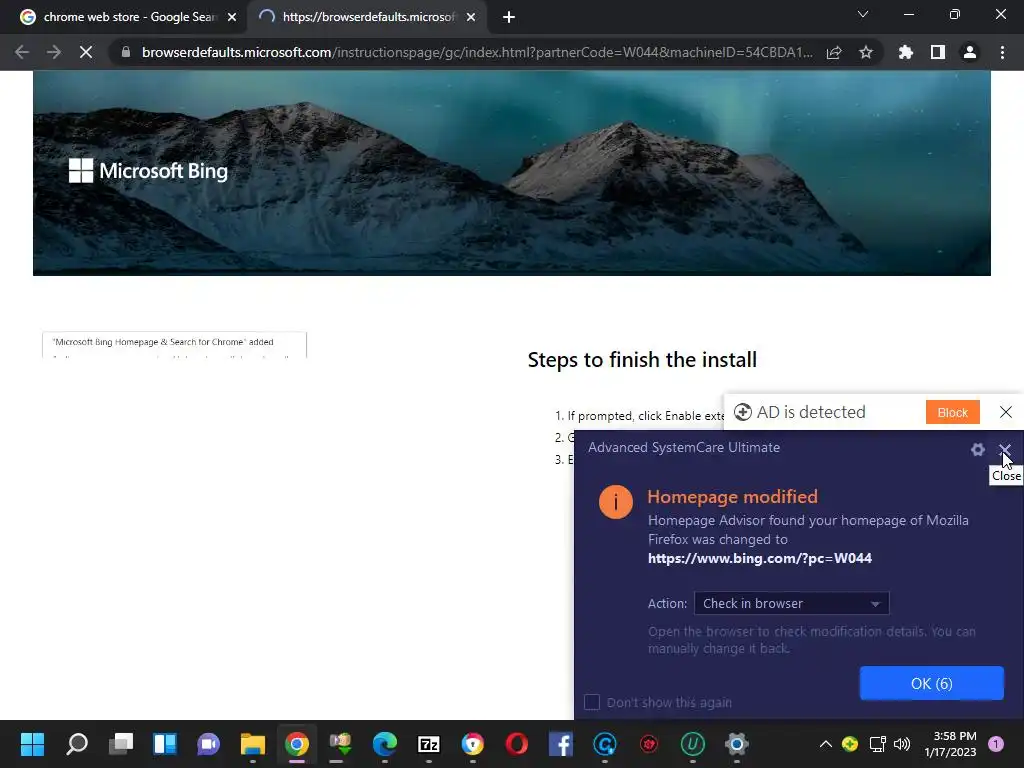The image size is (1024, 768).
Task: Close the chrome web store tab
Action: (232, 18)
